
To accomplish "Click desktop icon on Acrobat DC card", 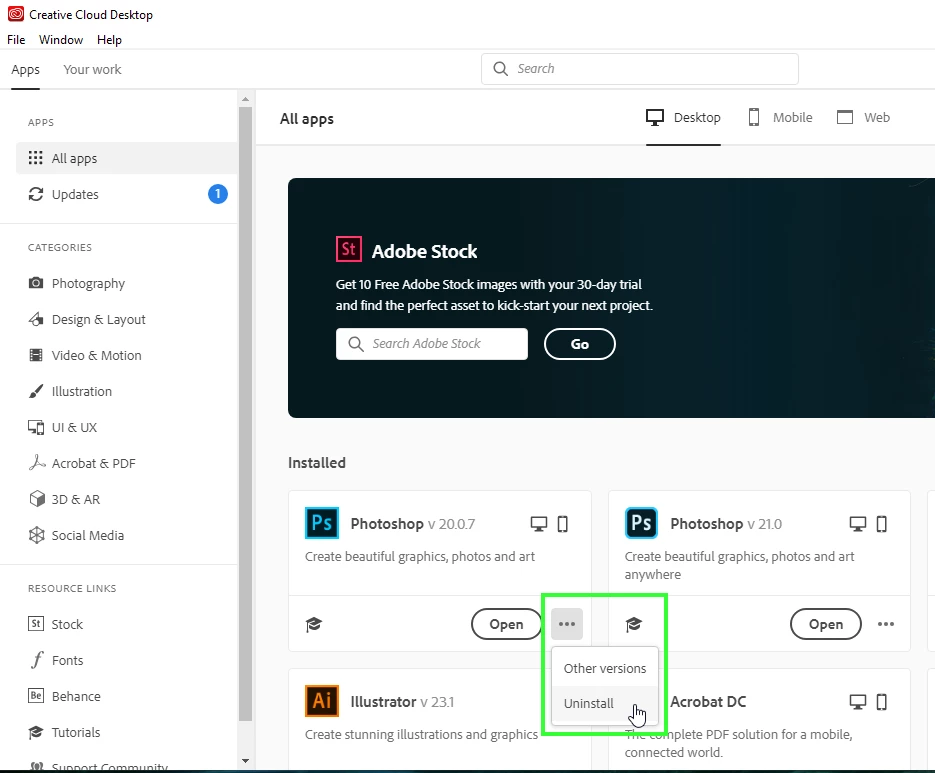I will [x=858, y=702].
